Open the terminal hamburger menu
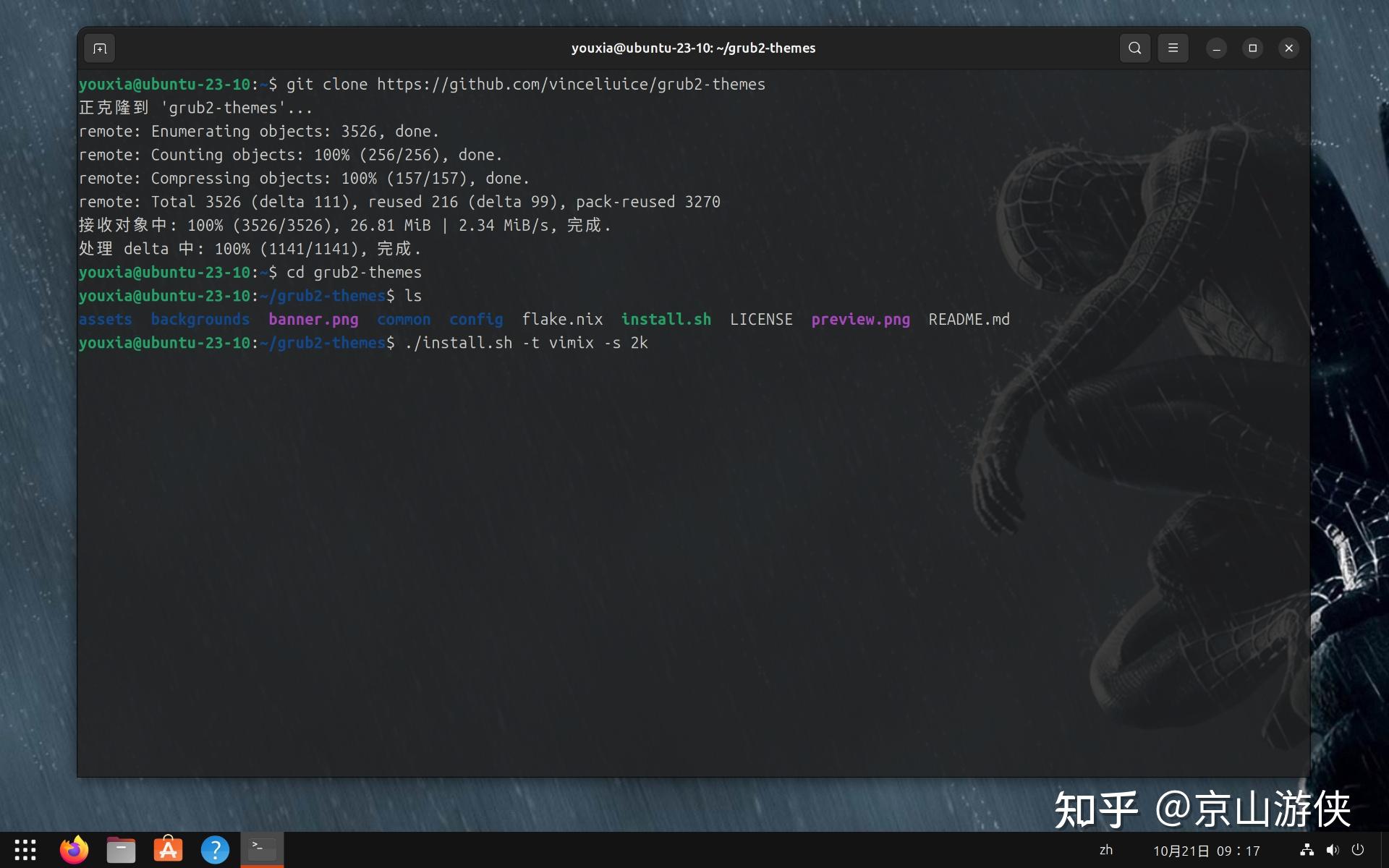 click(1173, 48)
